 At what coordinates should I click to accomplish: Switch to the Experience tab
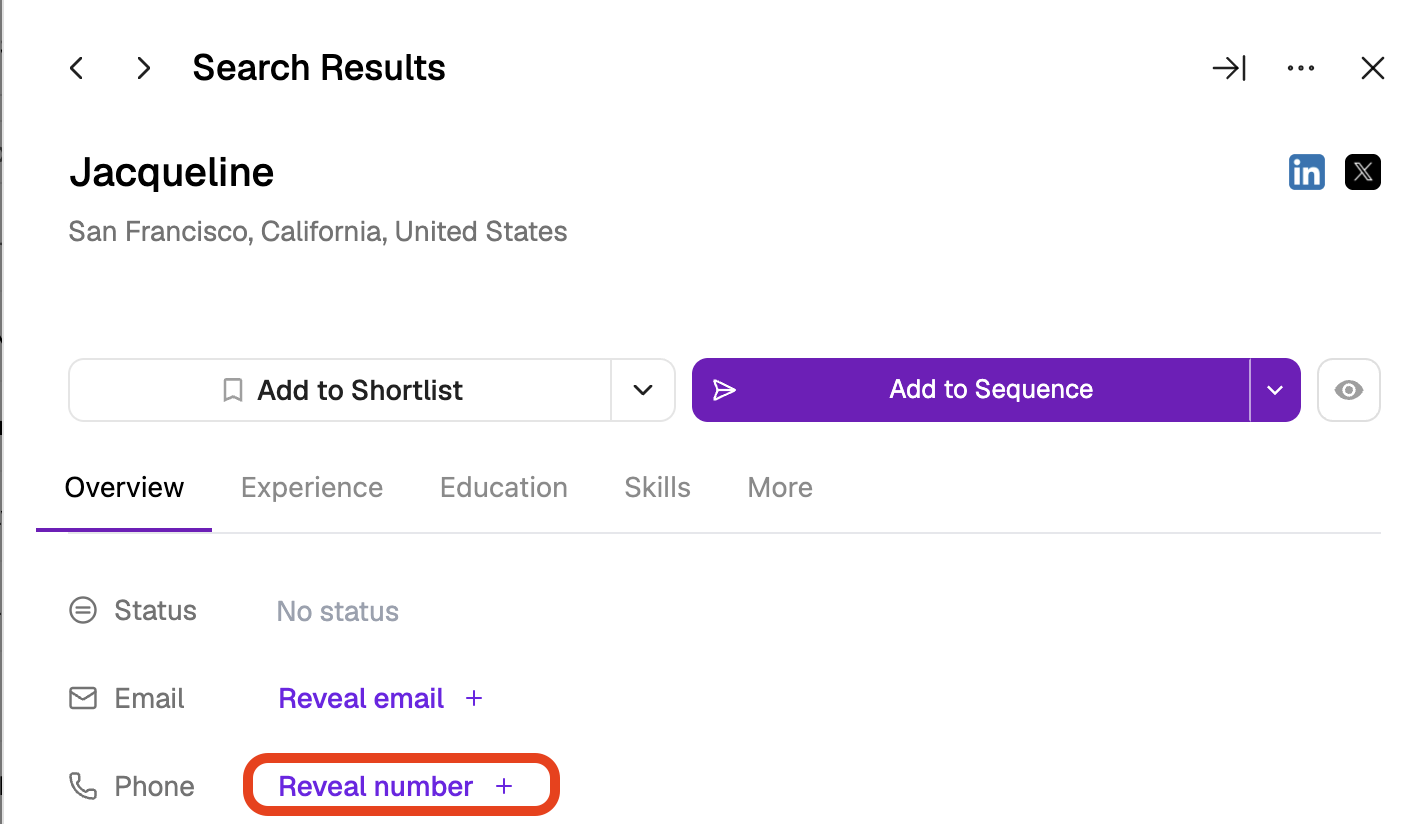pos(312,488)
